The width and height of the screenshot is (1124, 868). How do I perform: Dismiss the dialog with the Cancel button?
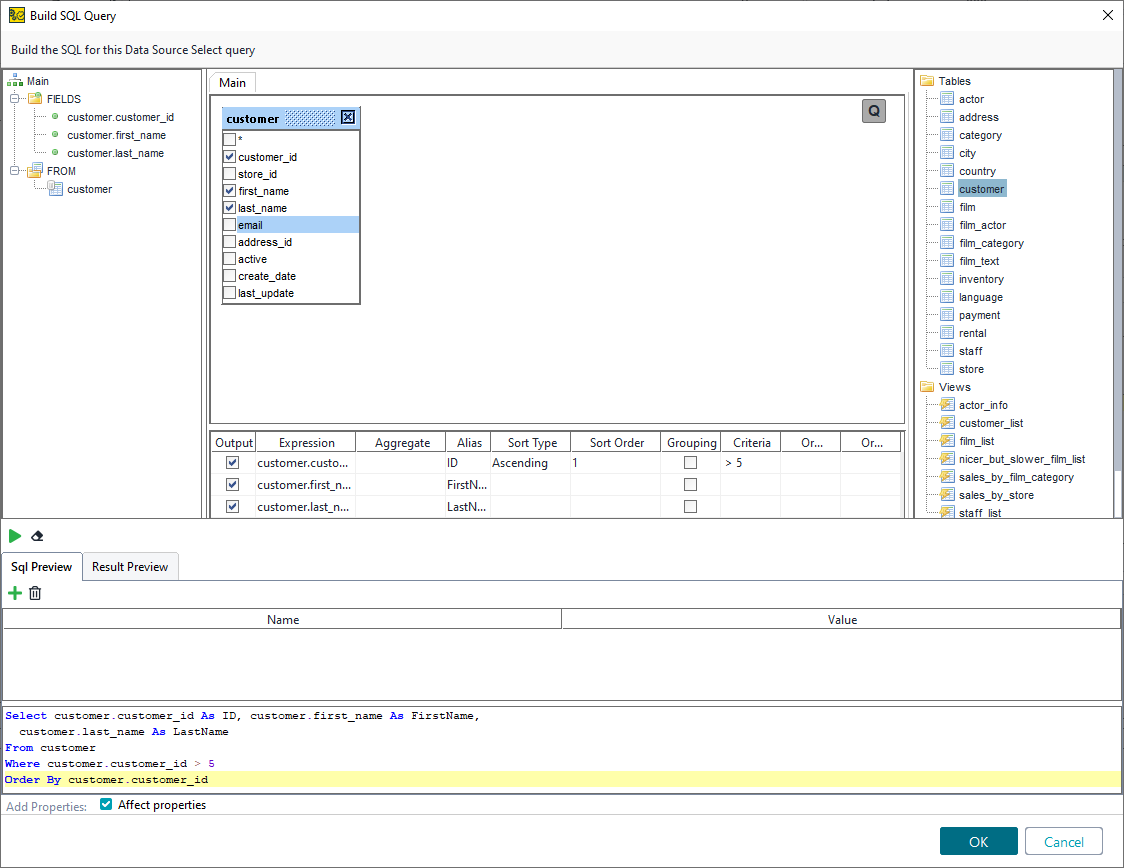tap(1063, 841)
